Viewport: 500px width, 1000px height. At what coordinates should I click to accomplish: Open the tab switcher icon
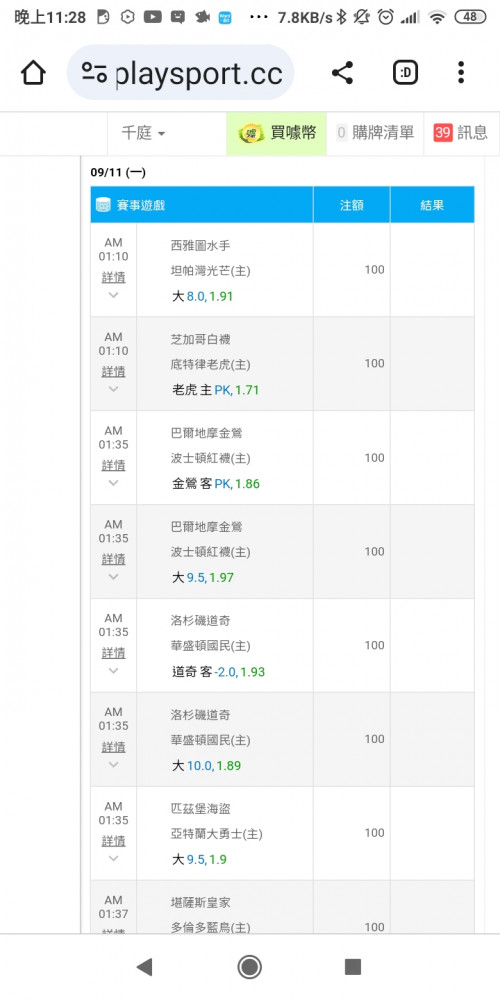tap(406, 73)
